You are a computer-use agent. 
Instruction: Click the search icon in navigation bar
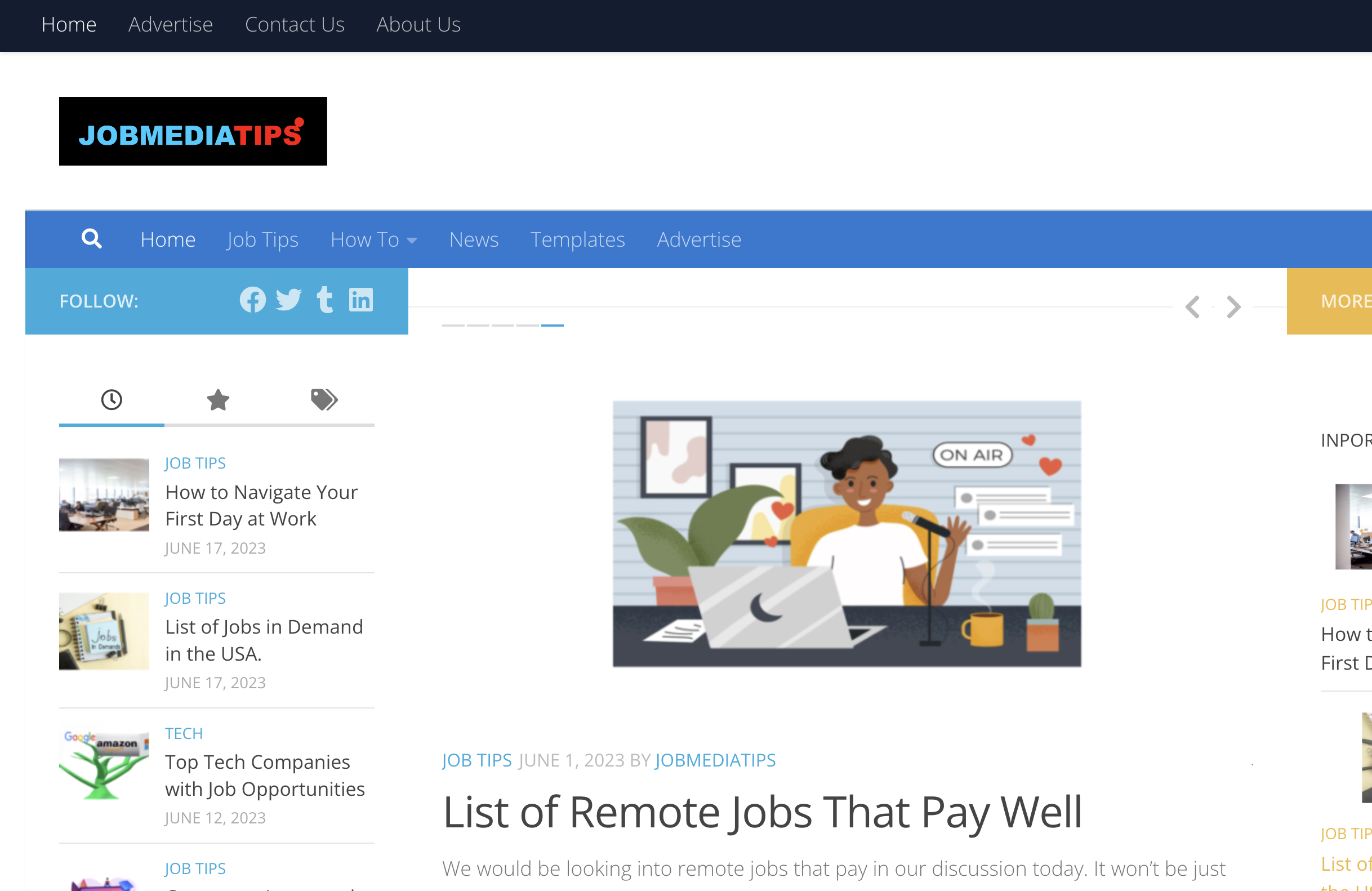point(90,238)
